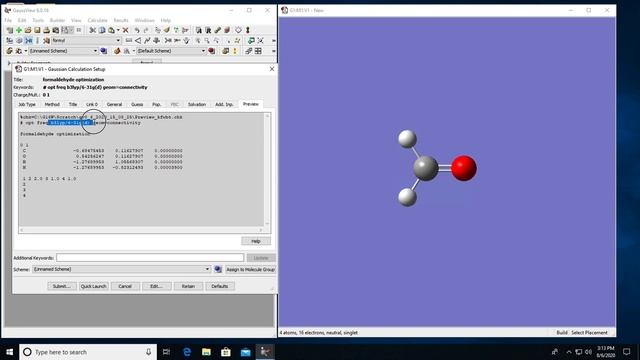
Task: Click the blue sphere icon in toolbar
Action: (104, 51)
